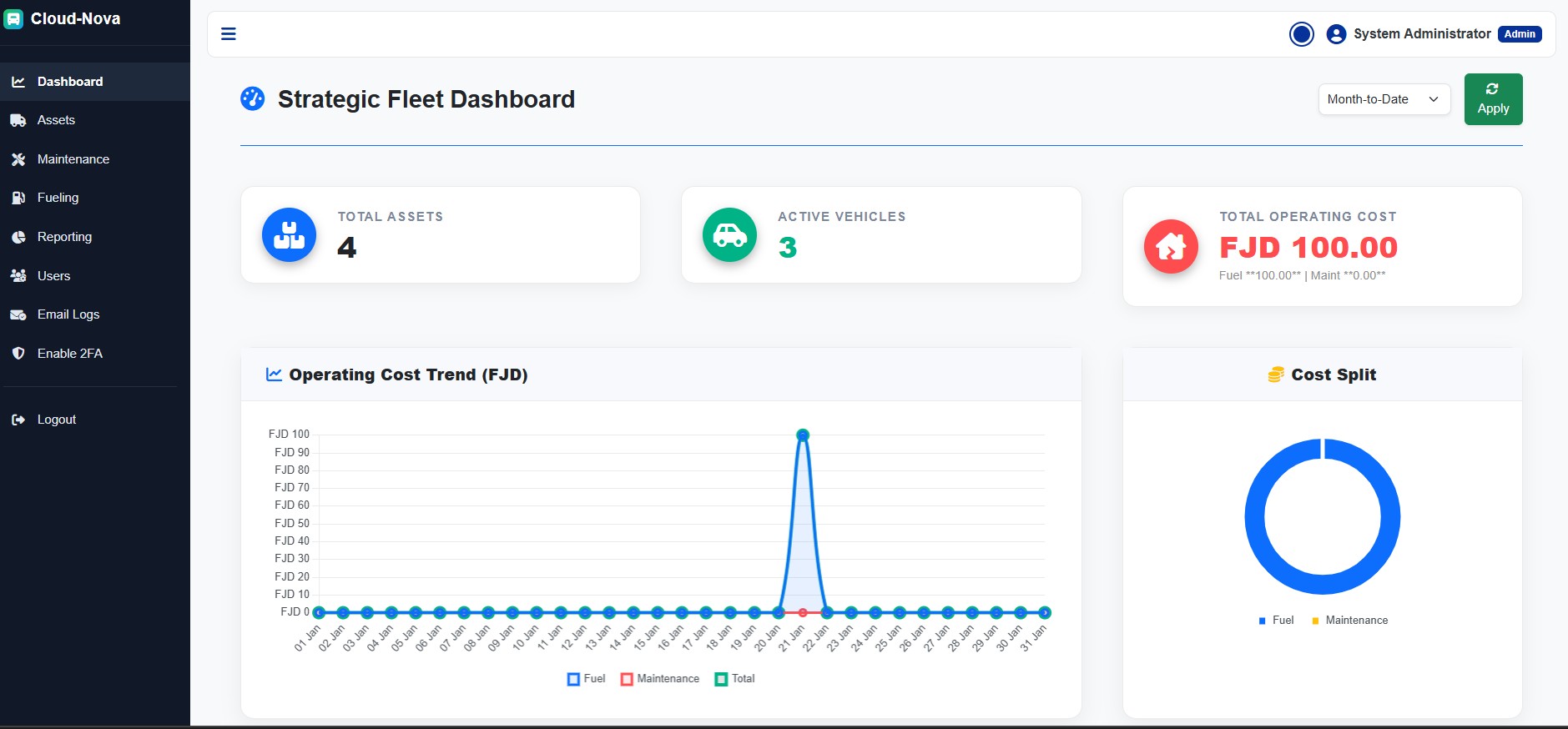The width and height of the screenshot is (1568, 729).
Task: Open Assets from the sidebar
Action: (56, 120)
